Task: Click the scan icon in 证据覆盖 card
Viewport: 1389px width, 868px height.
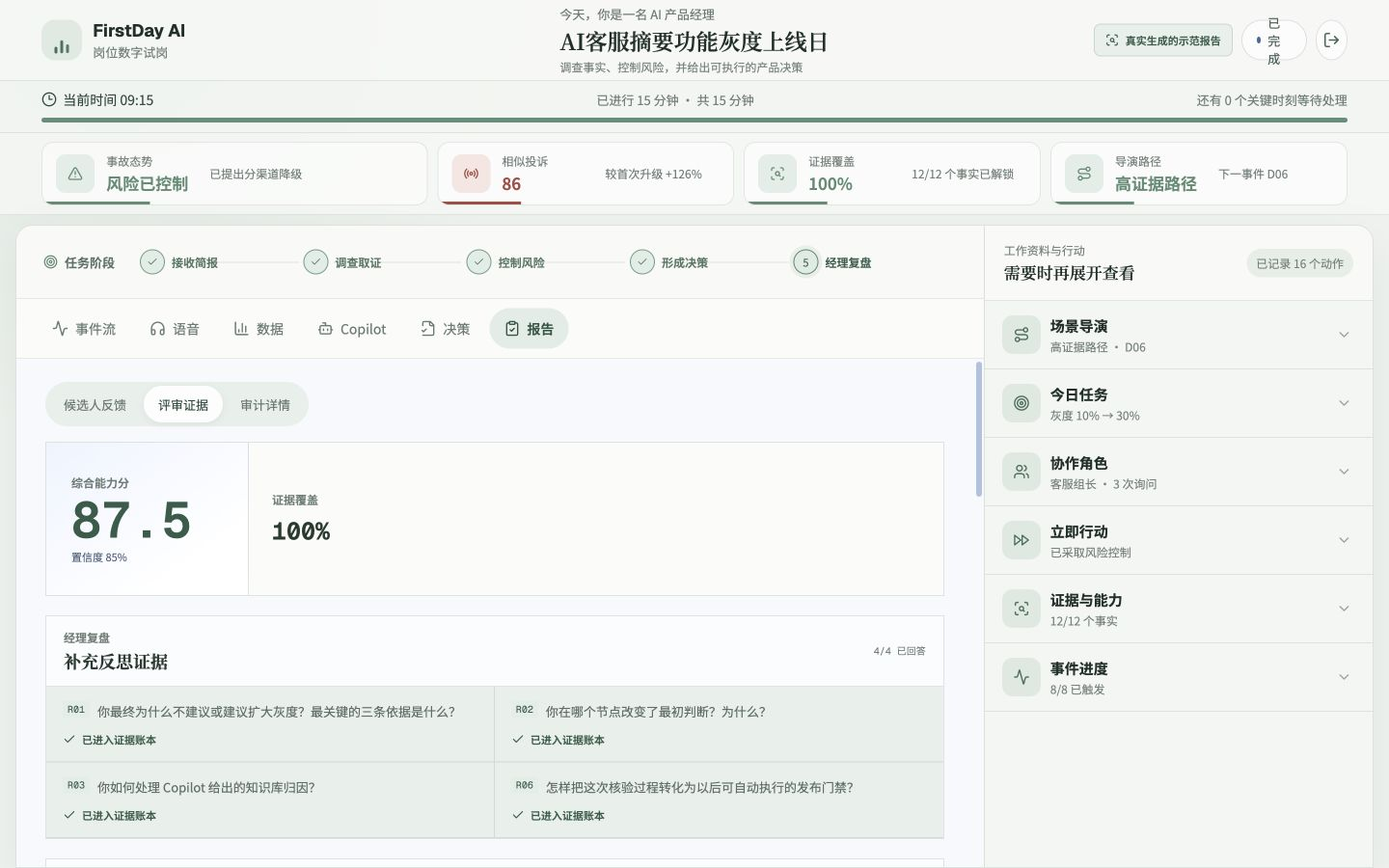Action: click(x=777, y=174)
